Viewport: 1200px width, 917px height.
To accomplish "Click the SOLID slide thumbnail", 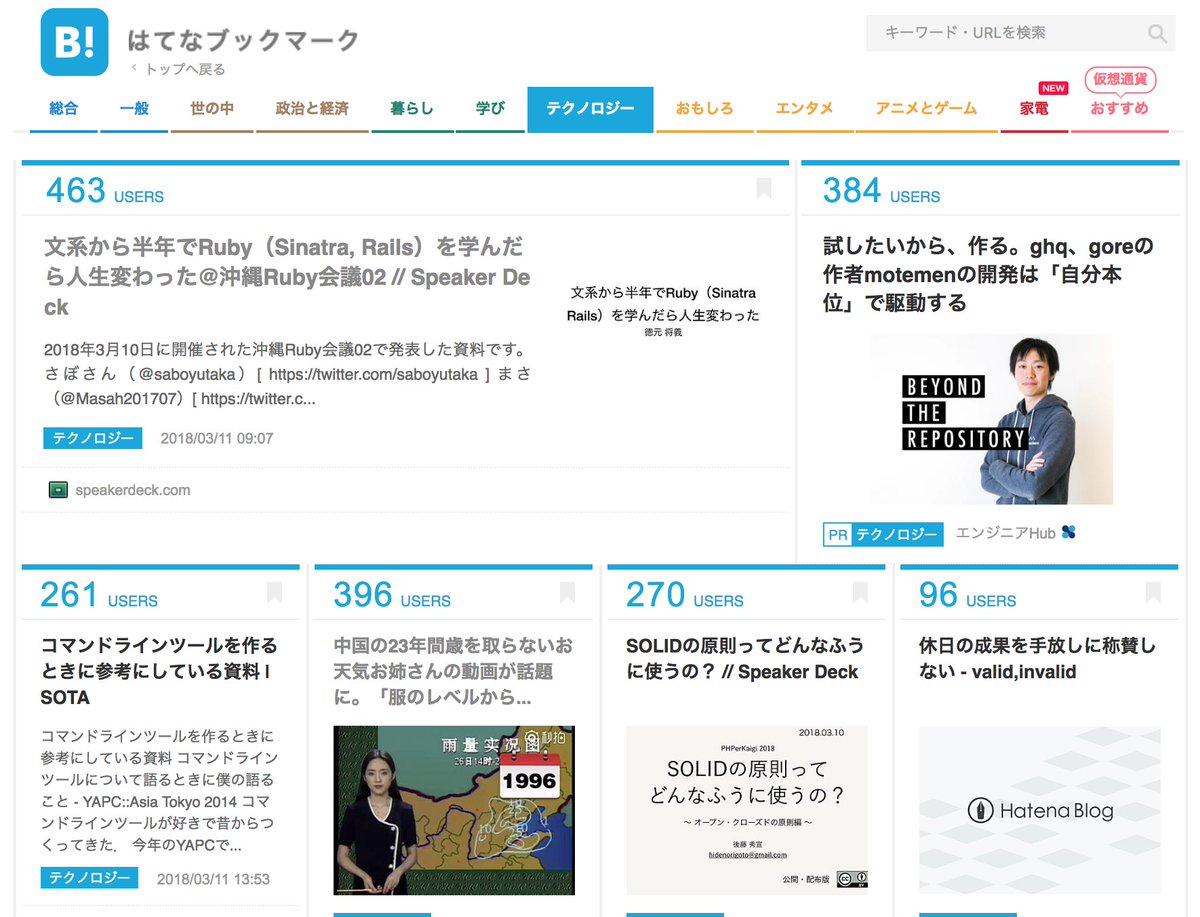I will (747, 810).
